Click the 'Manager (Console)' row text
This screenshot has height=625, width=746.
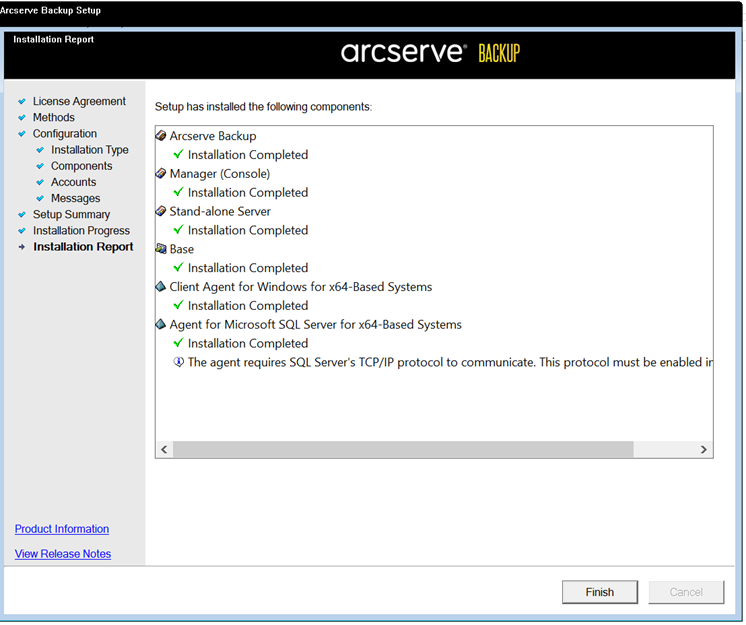coord(220,174)
